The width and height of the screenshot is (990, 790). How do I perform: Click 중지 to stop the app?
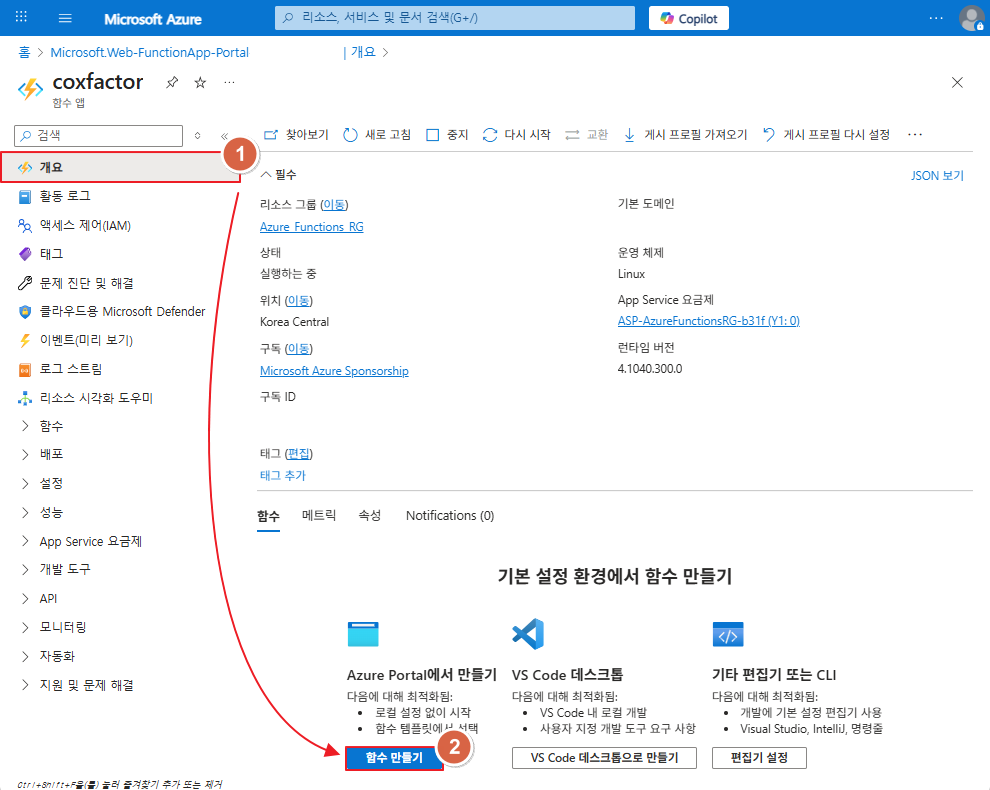point(447,135)
